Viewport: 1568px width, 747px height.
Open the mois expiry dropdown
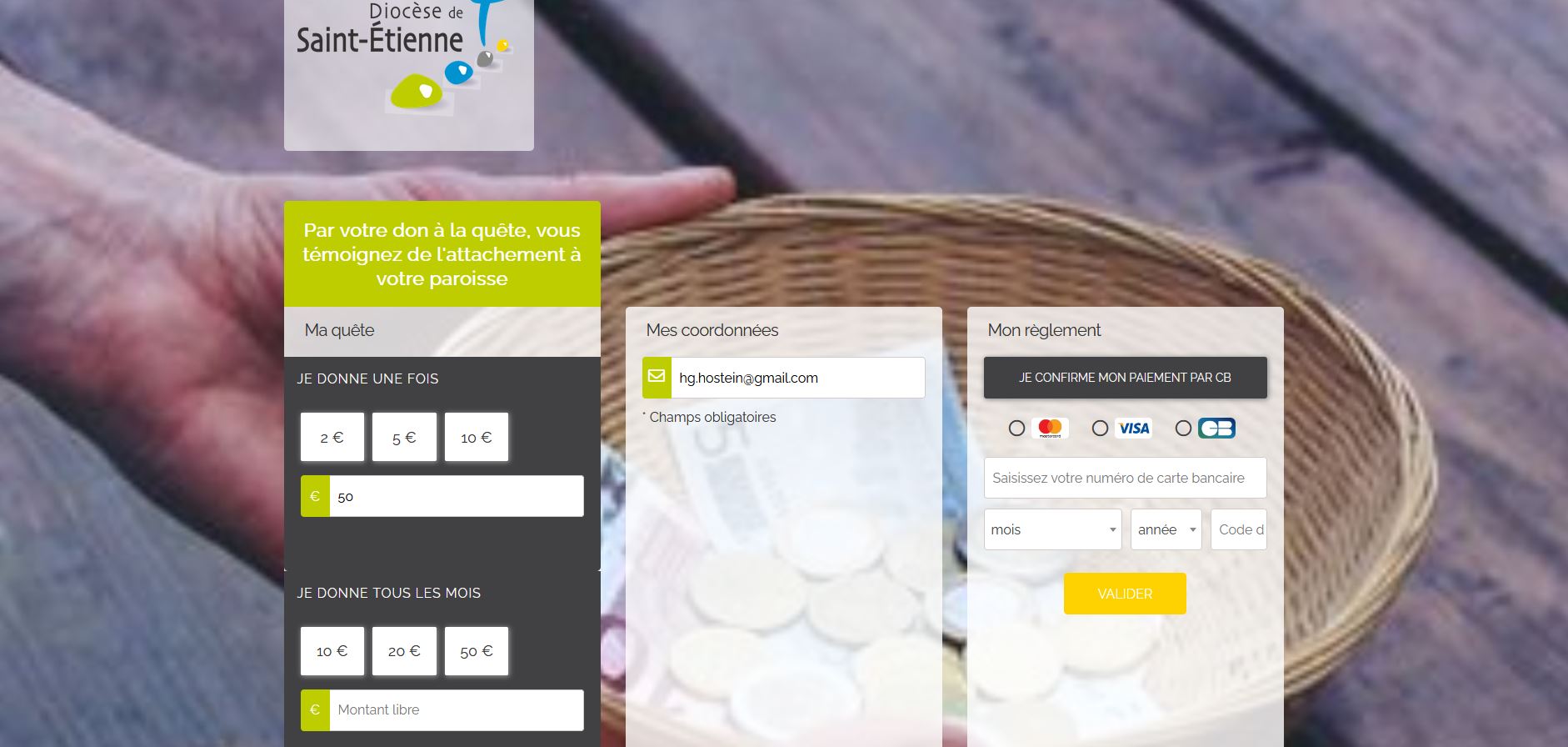click(1053, 529)
